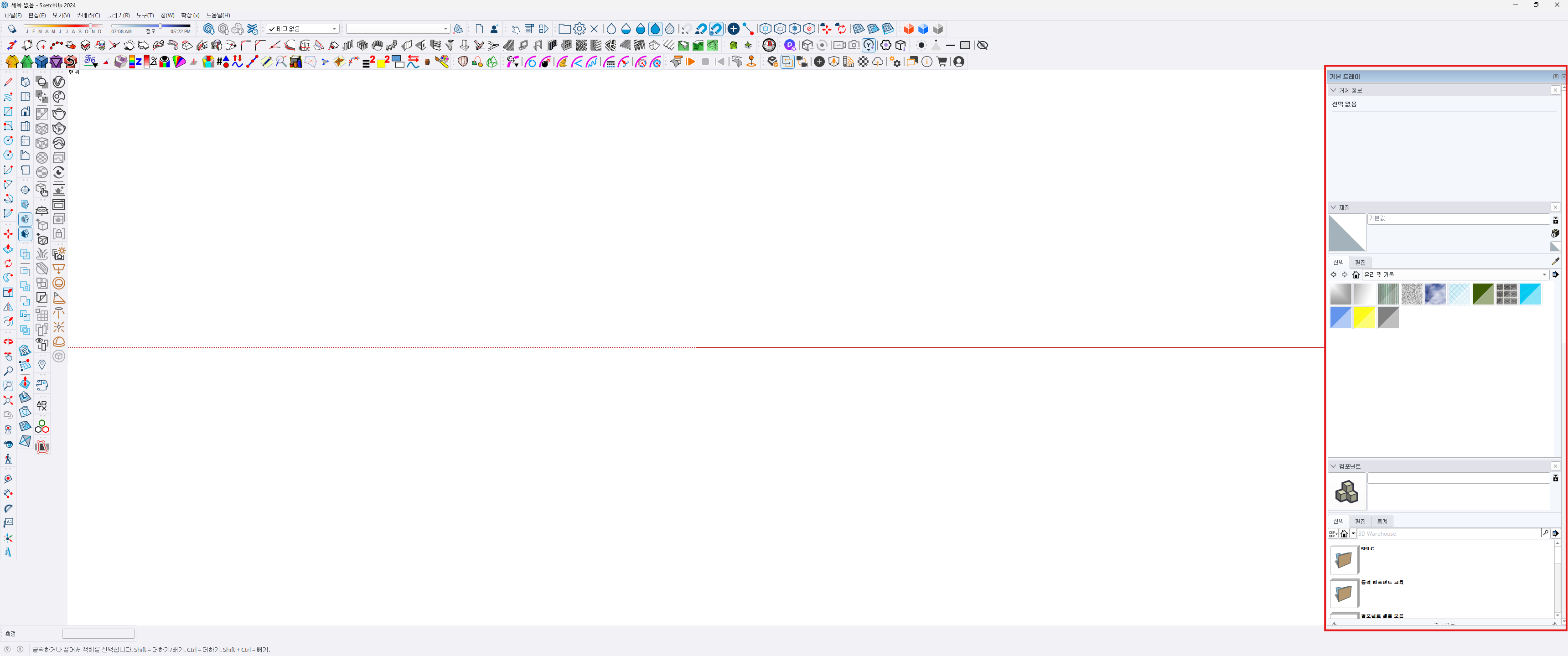Viewport: 1568px width, 656px height.
Task: Select the Walk camera tool
Action: coord(8,460)
